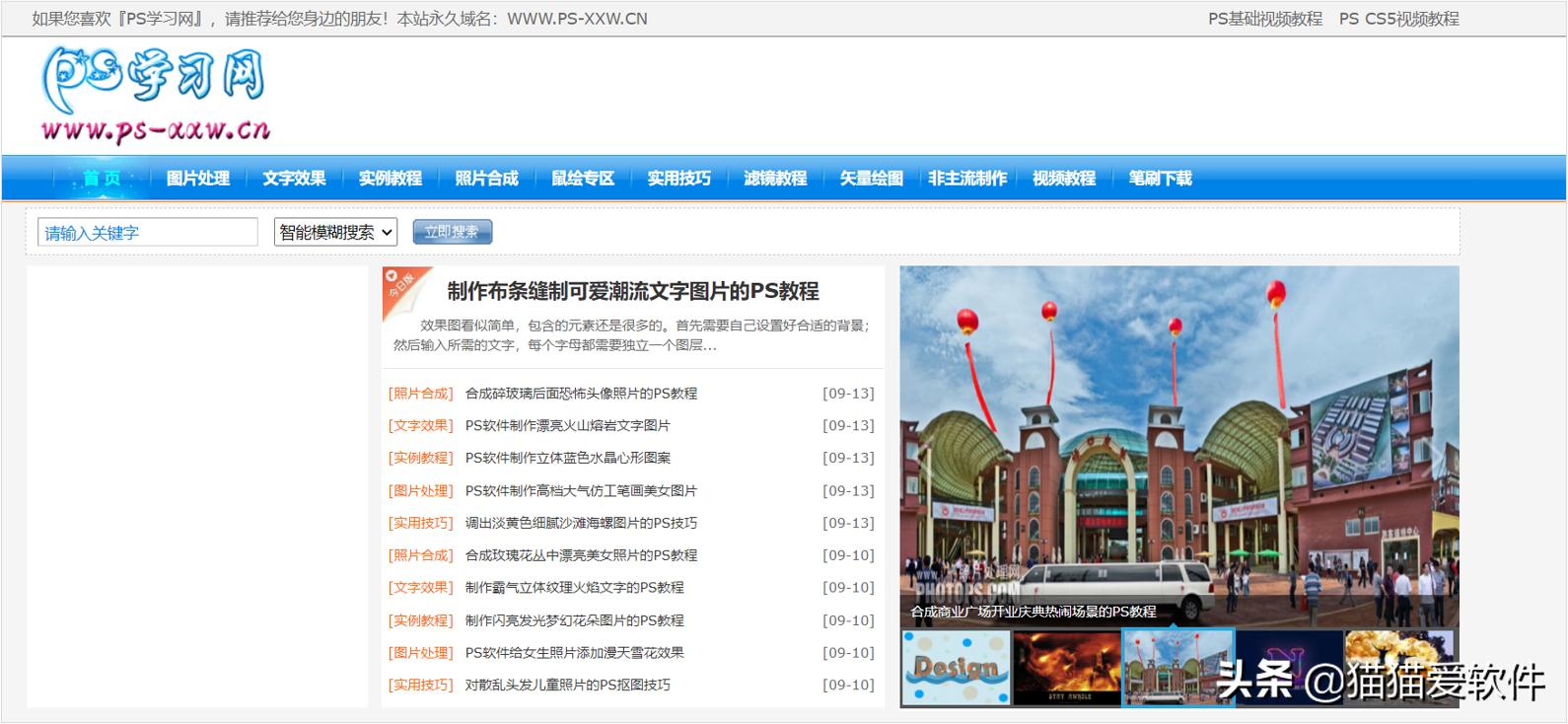This screenshot has height=724, width=1568.
Task: Click [实例教程] tag beside 梦幻花朵 article
Action: [x=421, y=620]
